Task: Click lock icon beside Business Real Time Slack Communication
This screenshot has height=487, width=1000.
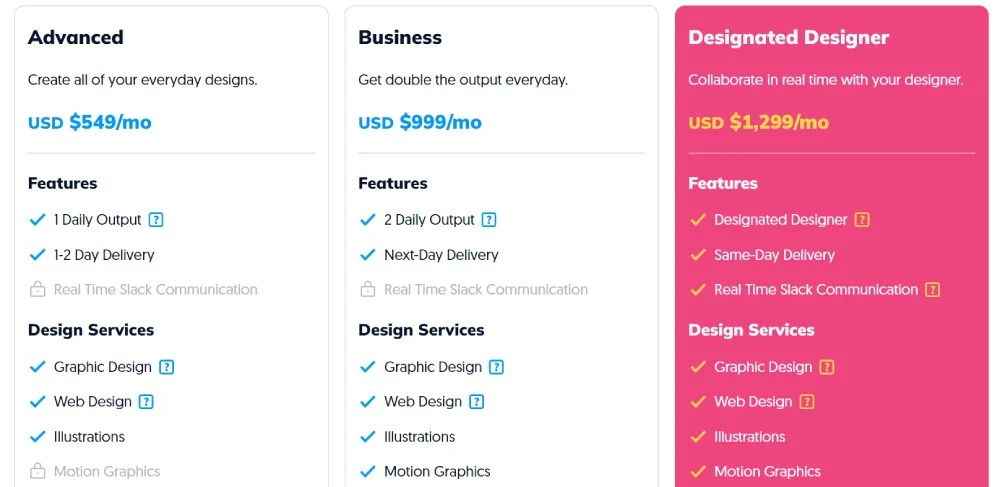Action: click(368, 290)
